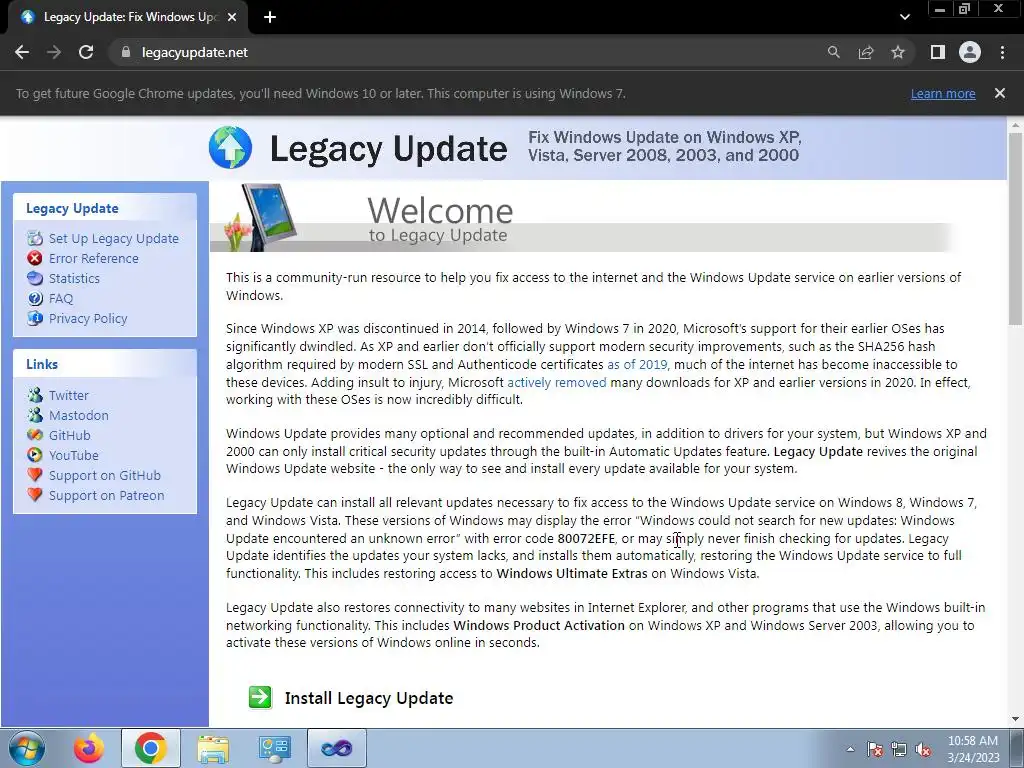This screenshot has height=768, width=1024.
Task: Click the zoom magnifier icon in address bar
Action: click(x=833, y=52)
